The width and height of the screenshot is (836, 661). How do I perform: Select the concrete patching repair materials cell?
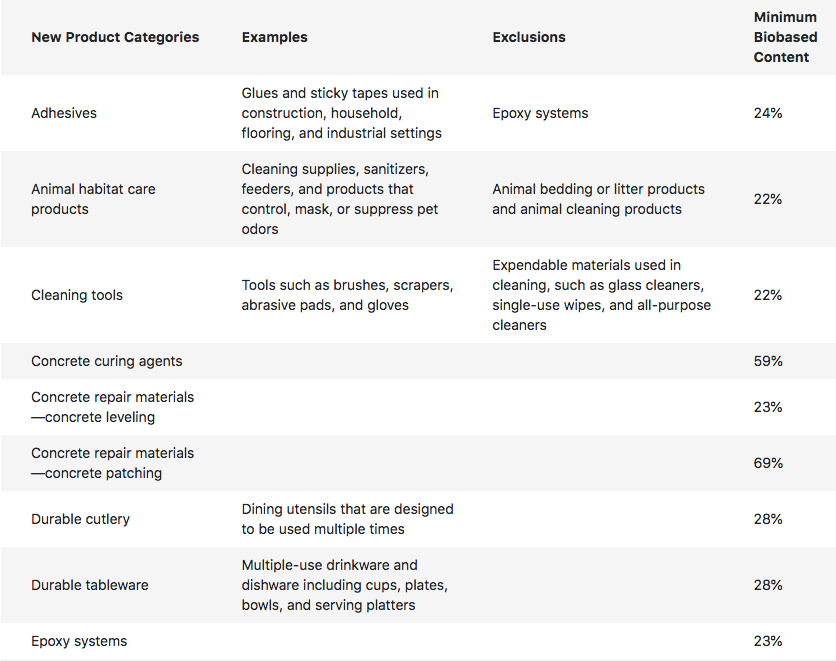pos(112,463)
